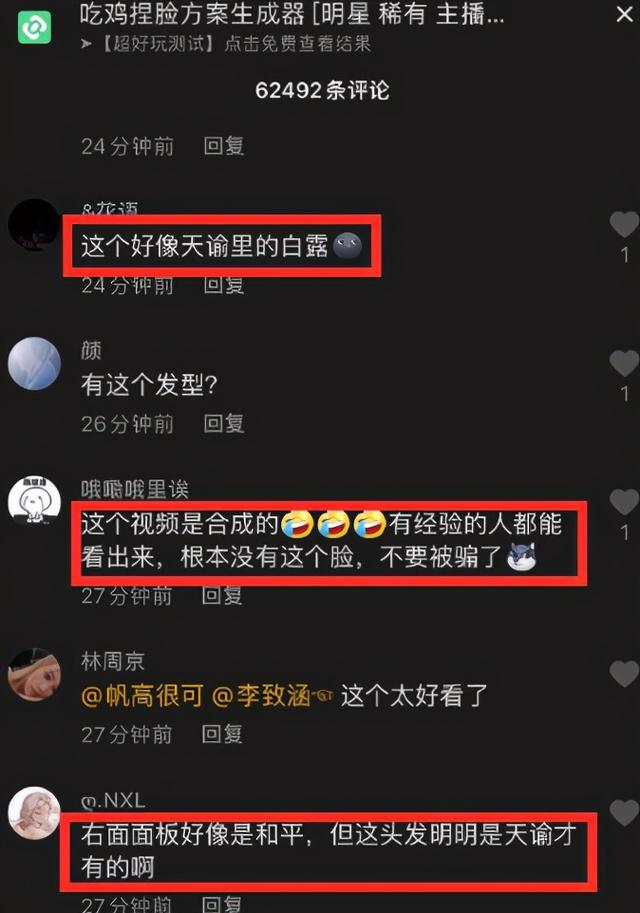The image size is (640, 913).
Task: Reply to 林周京's comment
Action: click(222, 734)
